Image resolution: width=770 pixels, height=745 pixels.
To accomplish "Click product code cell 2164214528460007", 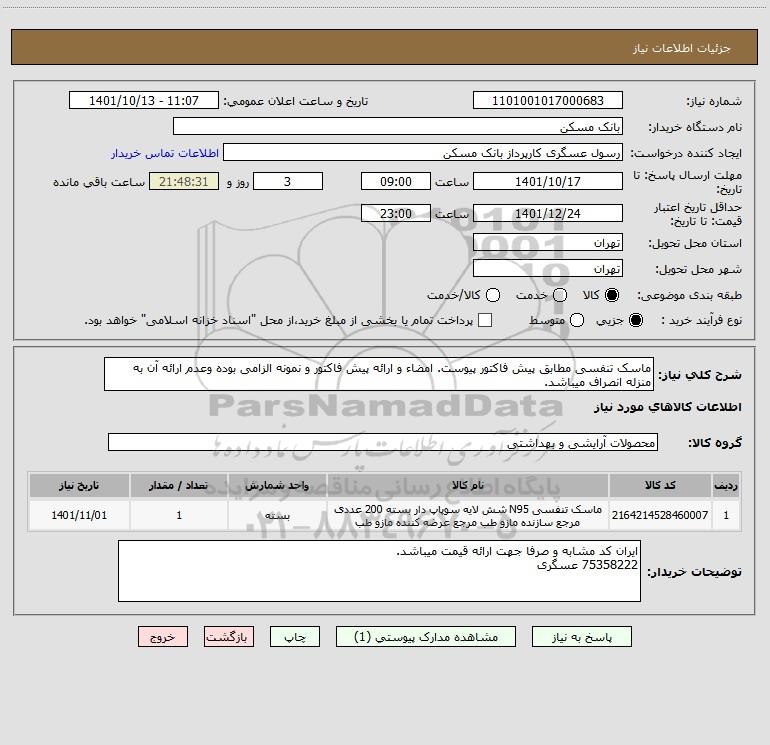I will pos(660,515).
